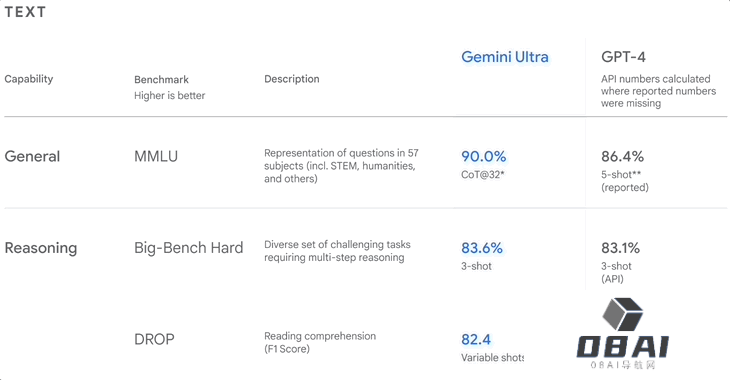Click the 90.0% Gemini Ultra score

pos(484,156)
